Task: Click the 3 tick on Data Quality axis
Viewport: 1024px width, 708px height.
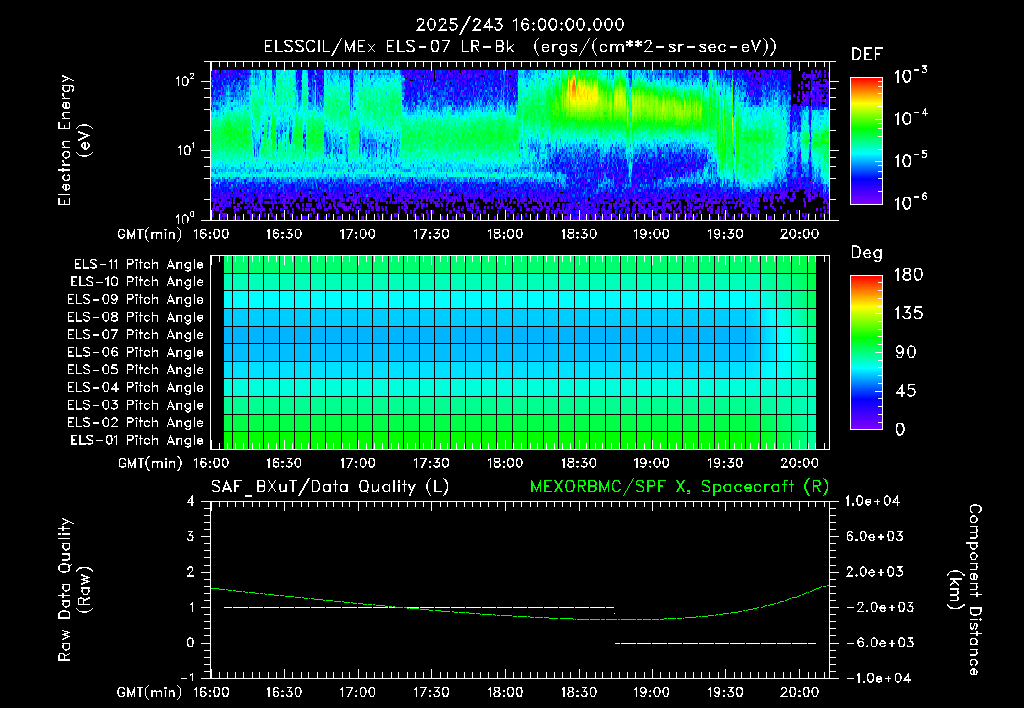Action: pyautogui.click(x=191, y=536)
